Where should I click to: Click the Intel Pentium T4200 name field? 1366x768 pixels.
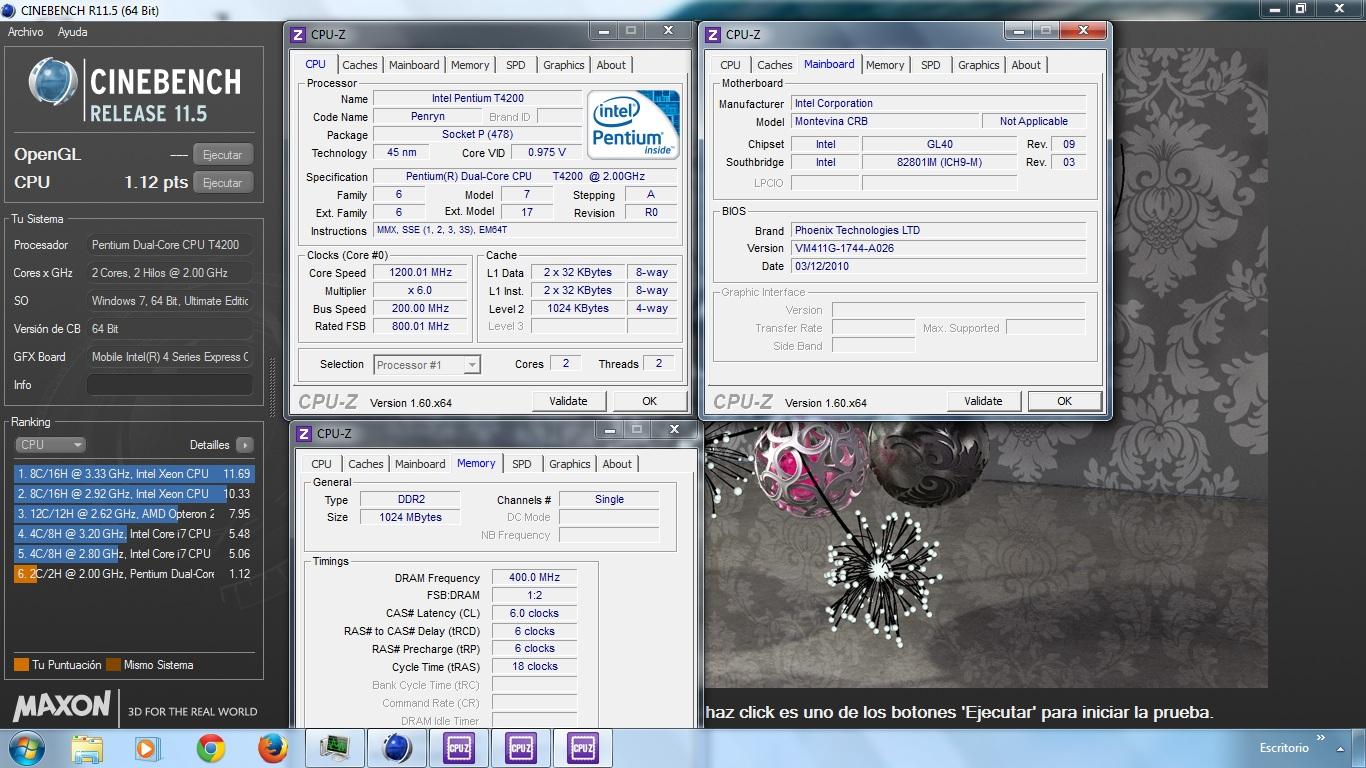pyautogui.click(x=477, y=99)
